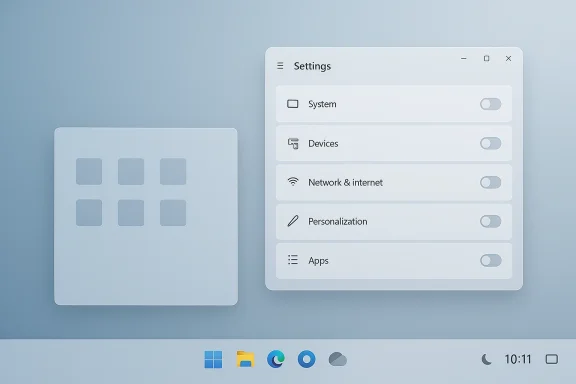Toggle the Devices switch
This screenshot has width=576, height=384.
click(490, 143)
